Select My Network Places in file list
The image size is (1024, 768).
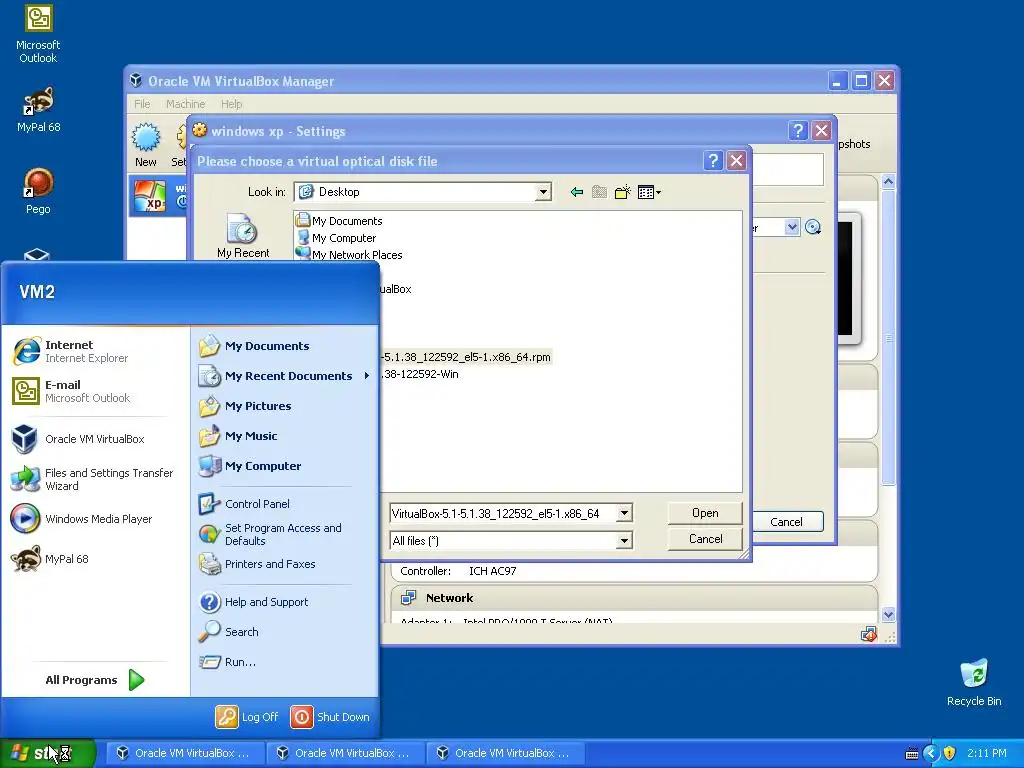[x=349, y=255]
